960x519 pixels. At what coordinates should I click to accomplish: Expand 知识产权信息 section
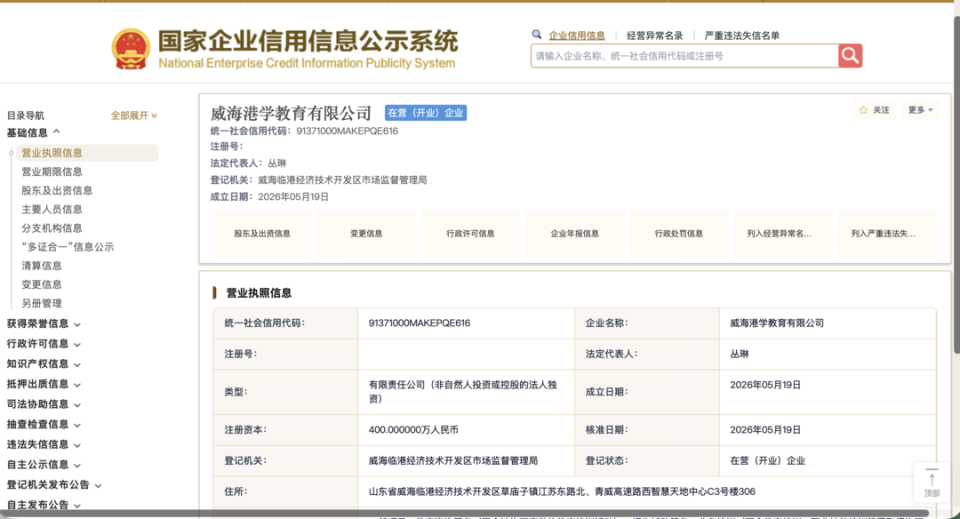(43, 364)
